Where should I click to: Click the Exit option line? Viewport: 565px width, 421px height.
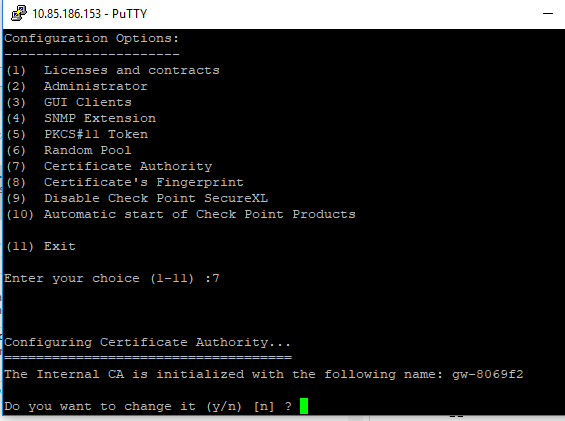[40, 246]
